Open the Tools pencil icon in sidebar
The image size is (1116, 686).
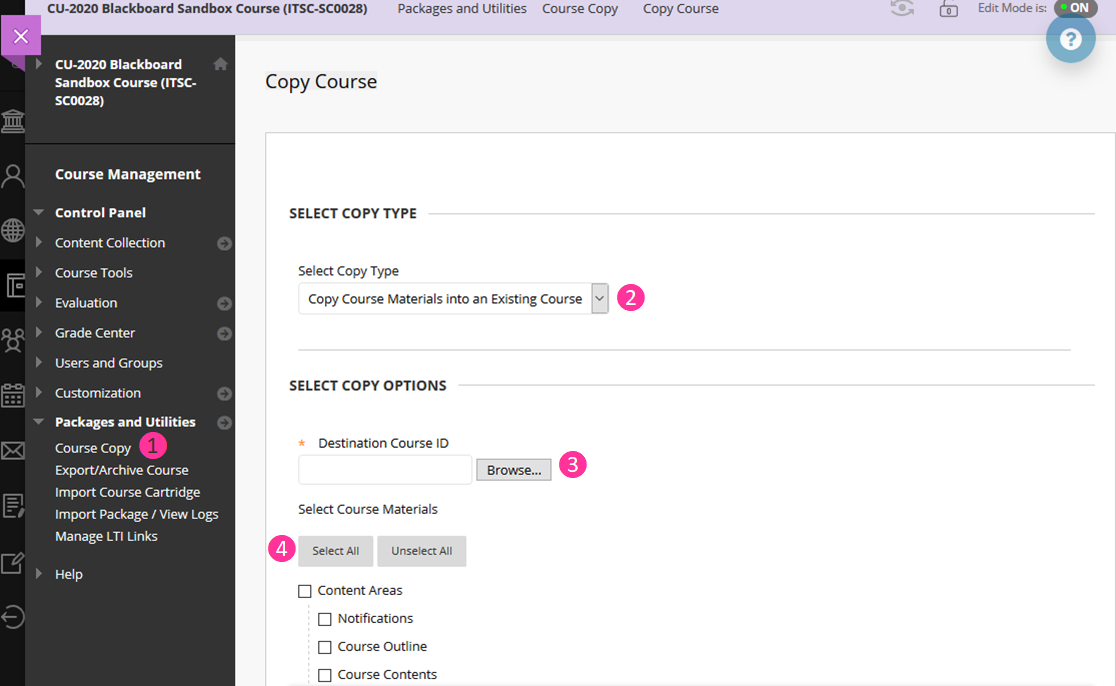pyautogui.click(x=13, y=562)
